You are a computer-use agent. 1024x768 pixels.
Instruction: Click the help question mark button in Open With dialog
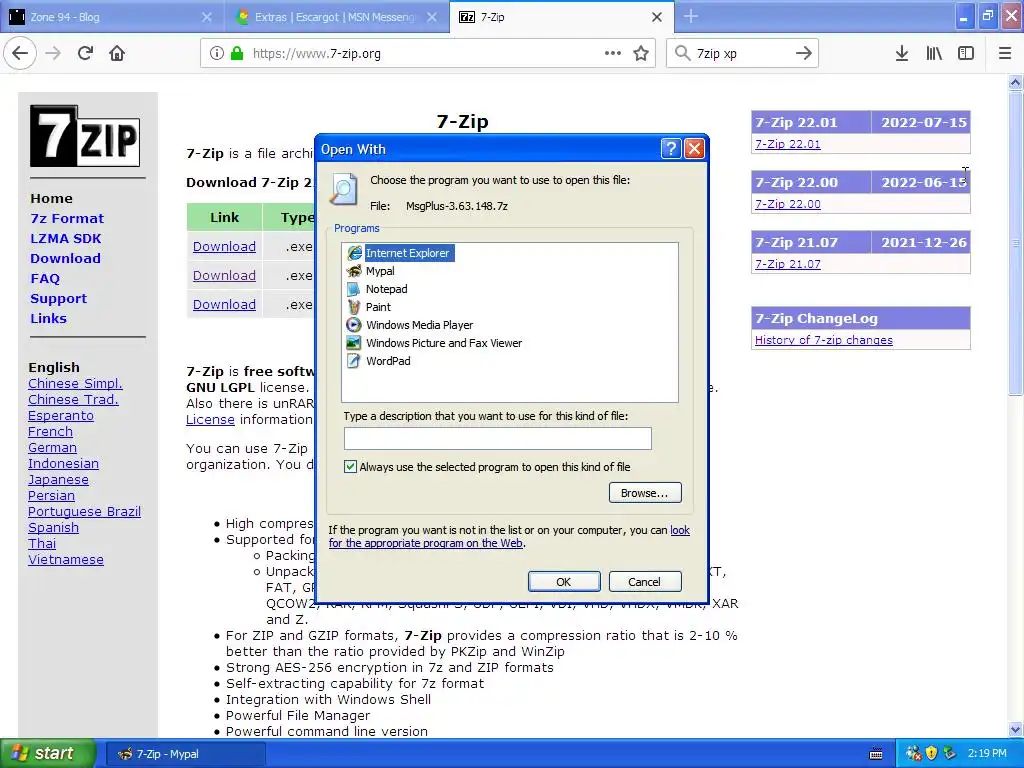(x=671, y=149)
